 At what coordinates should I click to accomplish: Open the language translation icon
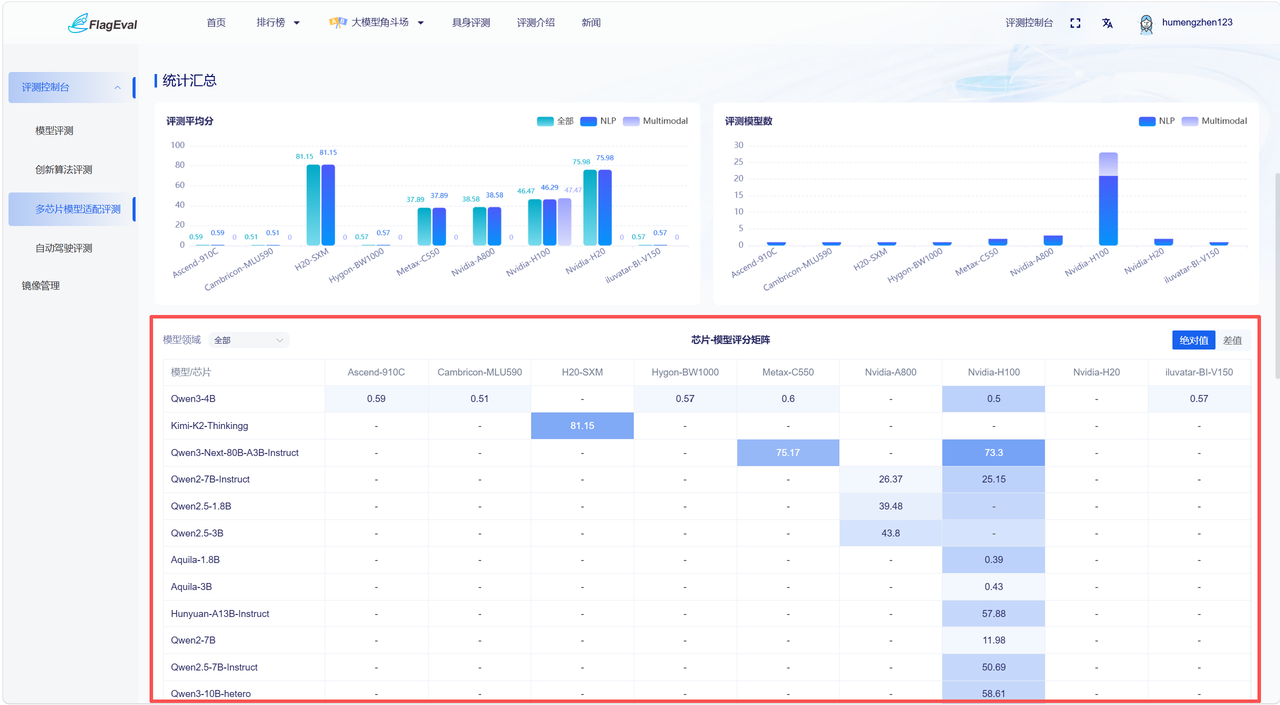pos(1107,23)
